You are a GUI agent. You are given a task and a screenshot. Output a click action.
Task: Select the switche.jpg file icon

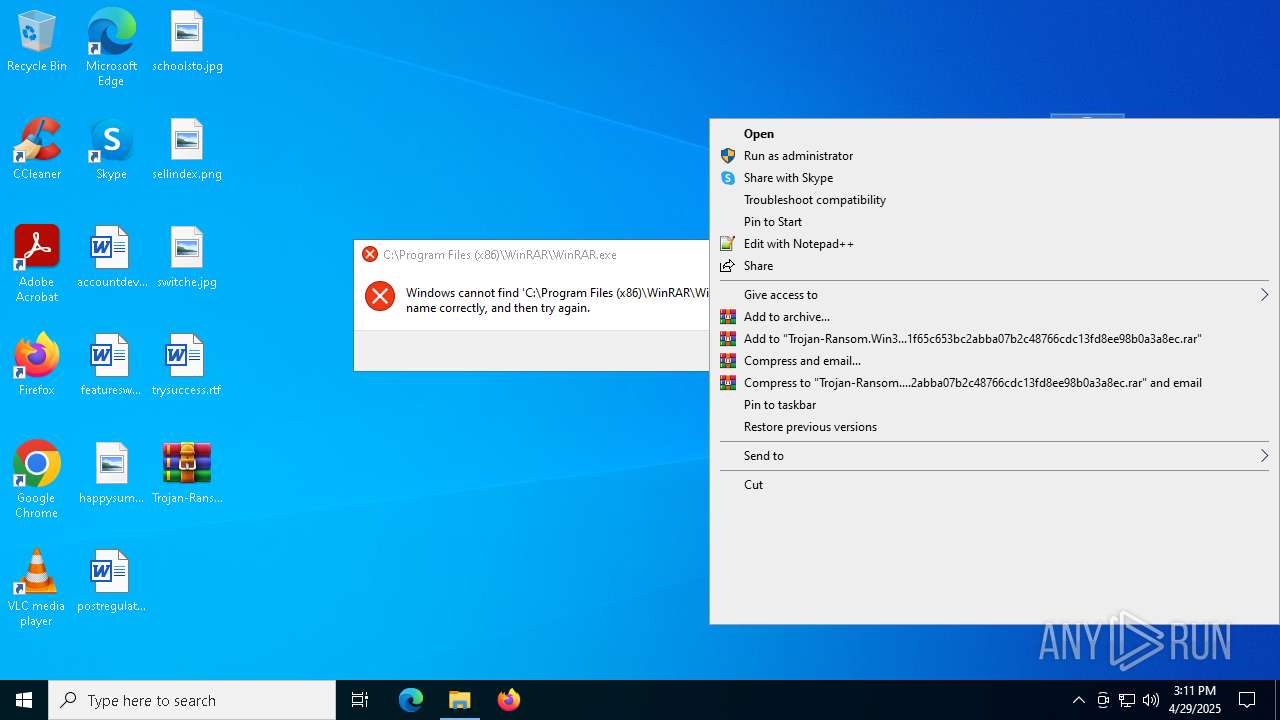point(187,258)
